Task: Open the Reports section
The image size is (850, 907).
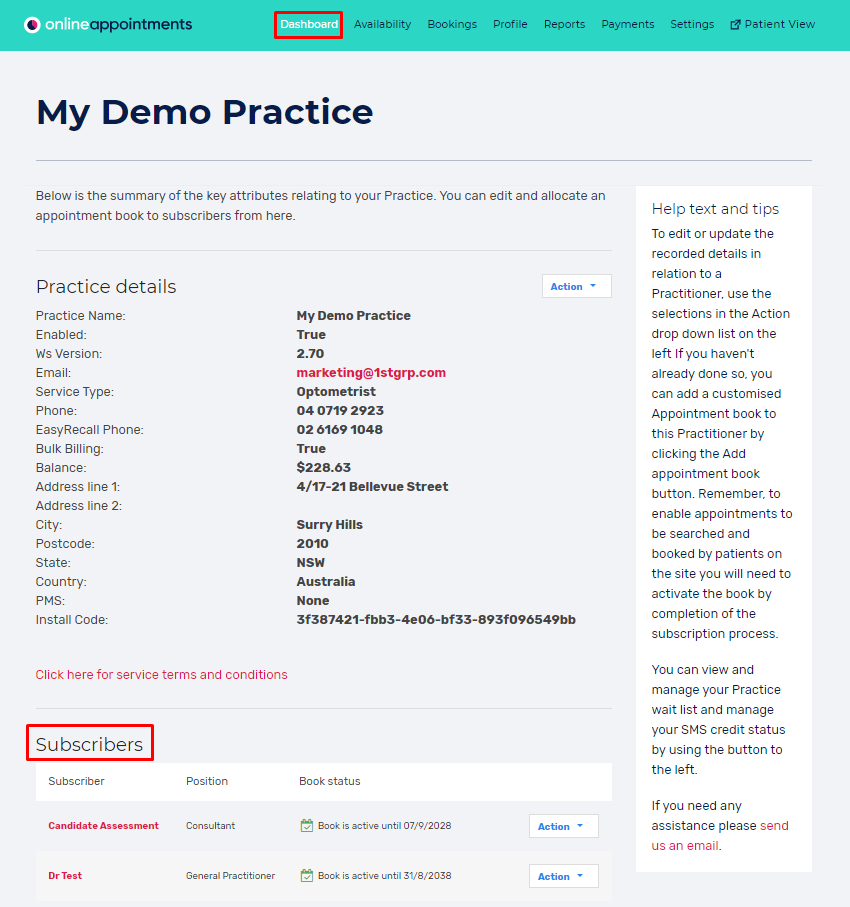Action: (564, 25)
